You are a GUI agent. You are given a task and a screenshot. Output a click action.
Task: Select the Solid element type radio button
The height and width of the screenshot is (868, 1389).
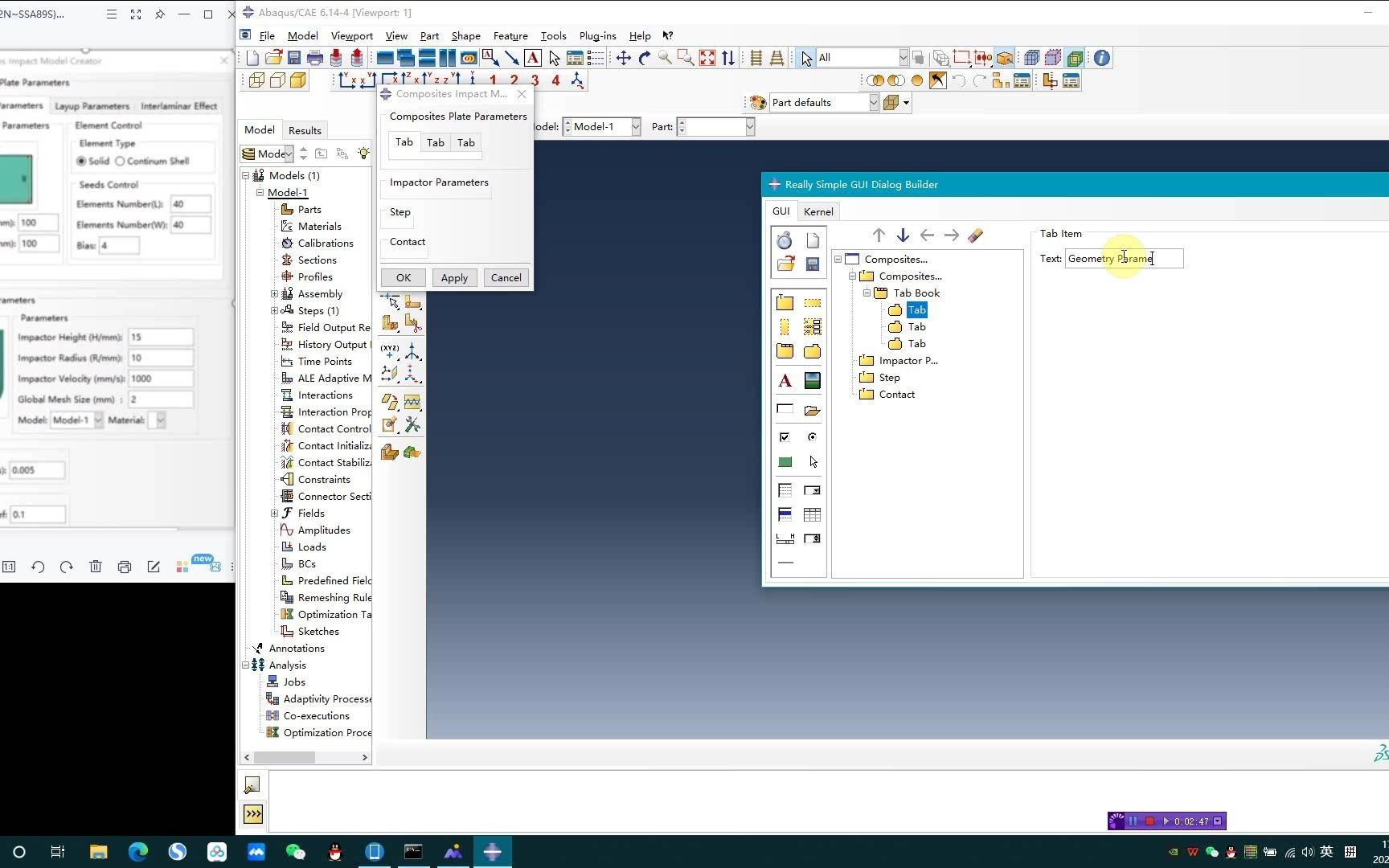[82, 161]
